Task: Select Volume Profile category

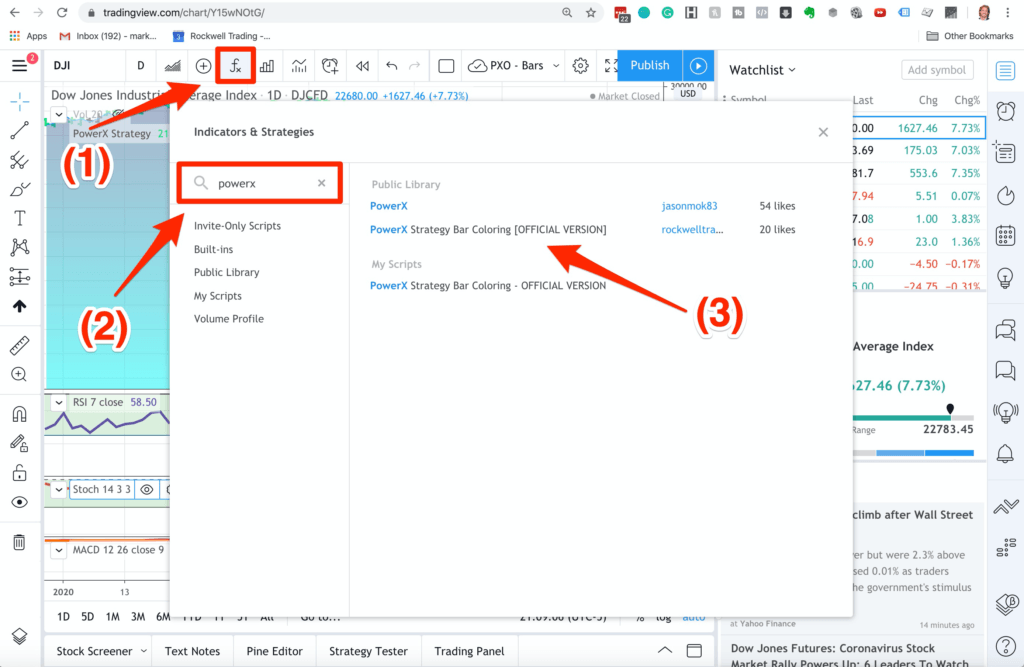Action: click(229, 319)
